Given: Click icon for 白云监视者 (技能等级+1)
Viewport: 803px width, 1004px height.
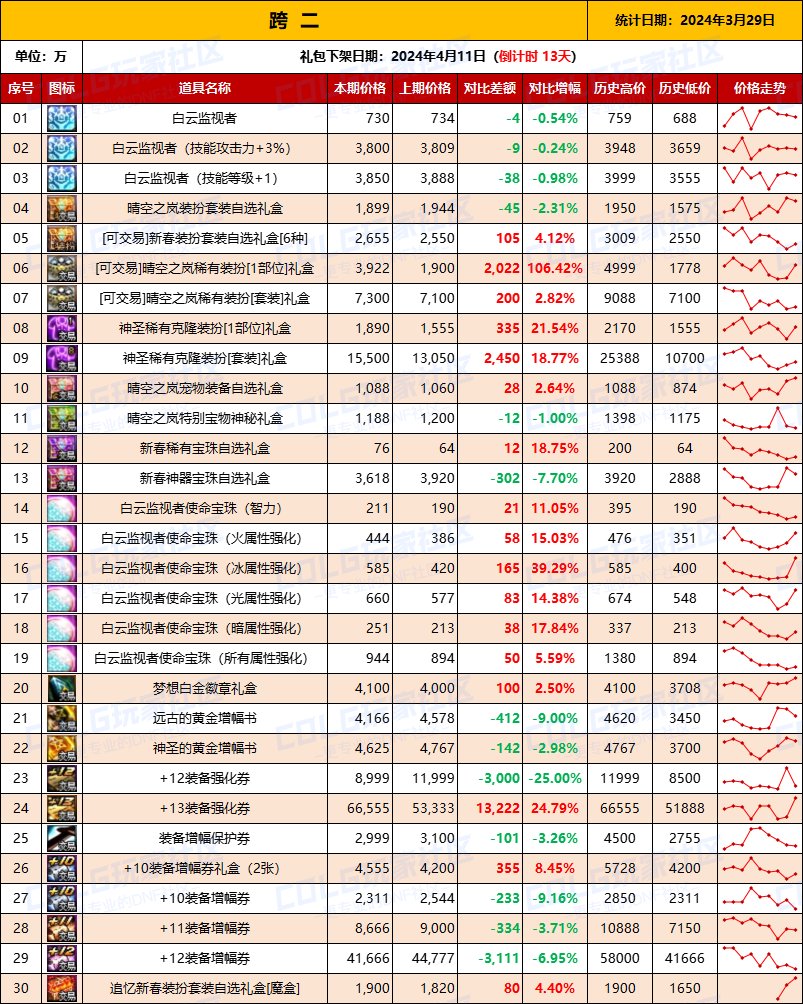Looking at the screenshot, I should tap(61, 179).
